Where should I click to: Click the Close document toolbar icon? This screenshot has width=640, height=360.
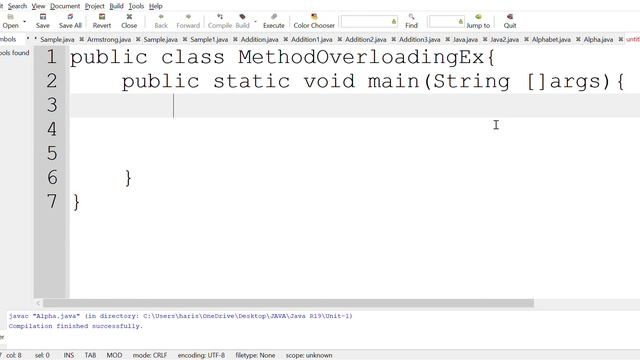(x=129, y=21)
